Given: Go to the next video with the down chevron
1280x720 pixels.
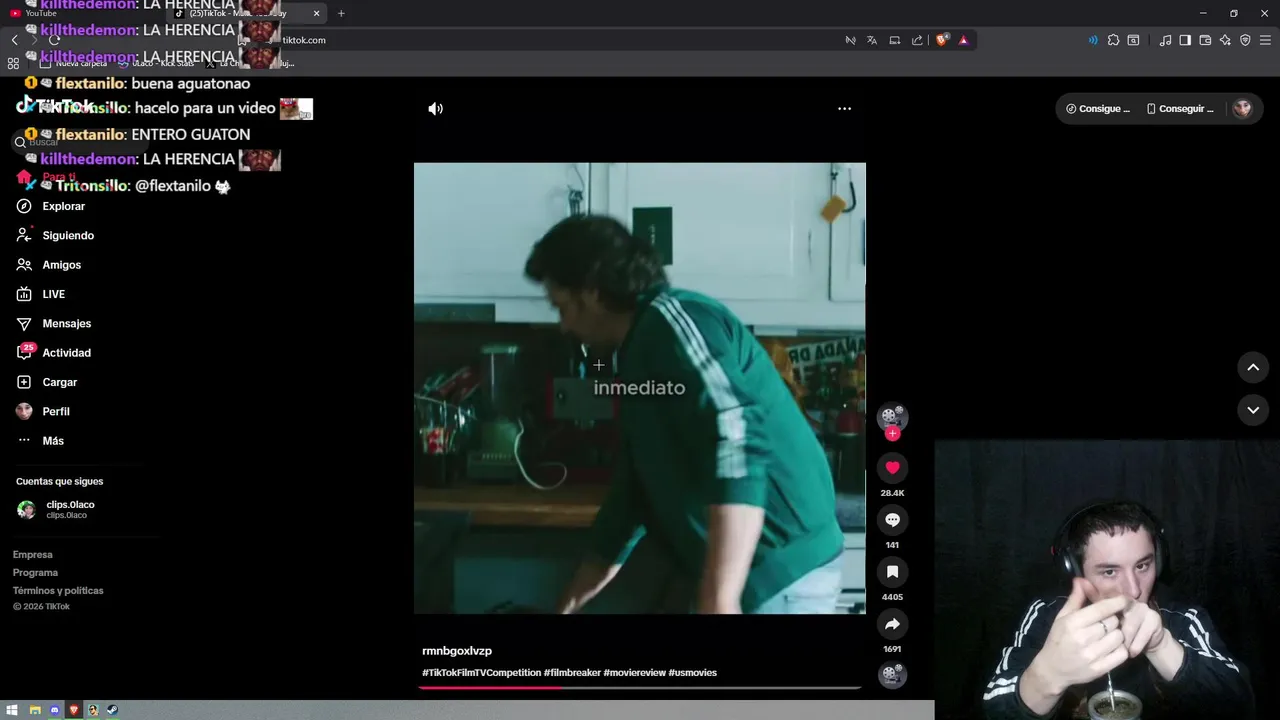Looking at the screenshot, I should tap(1253, 410).
